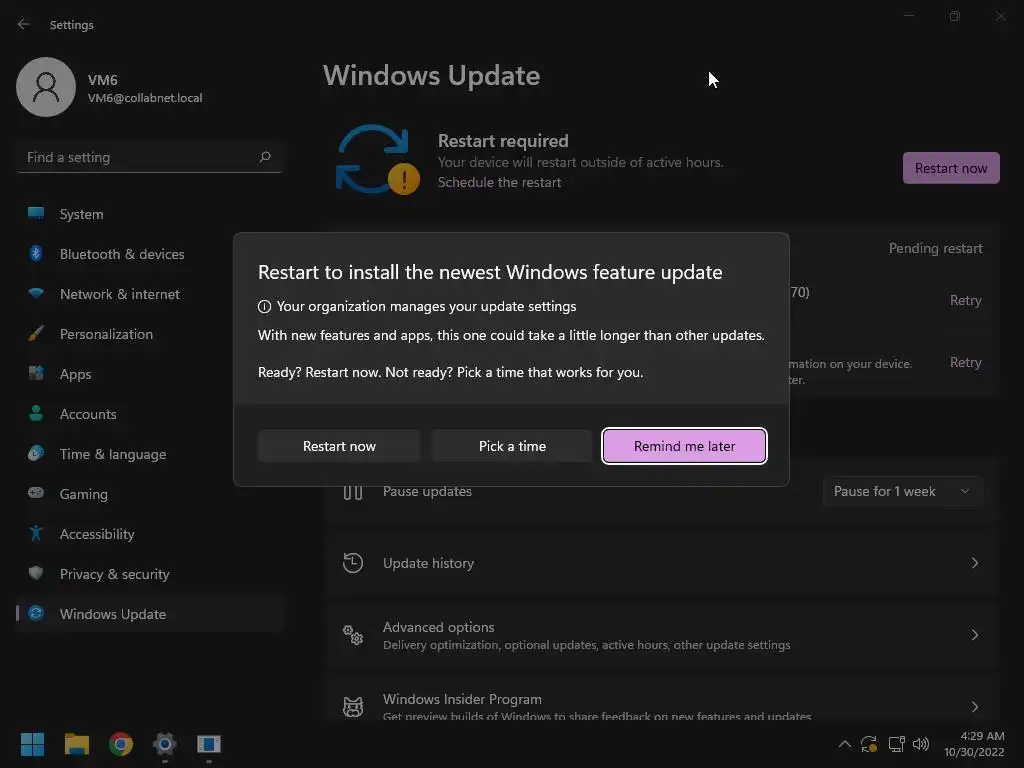Expand the Advanced options chevron
The width and height of the screenshot is (1024, 768).
(x=974, y=635)
